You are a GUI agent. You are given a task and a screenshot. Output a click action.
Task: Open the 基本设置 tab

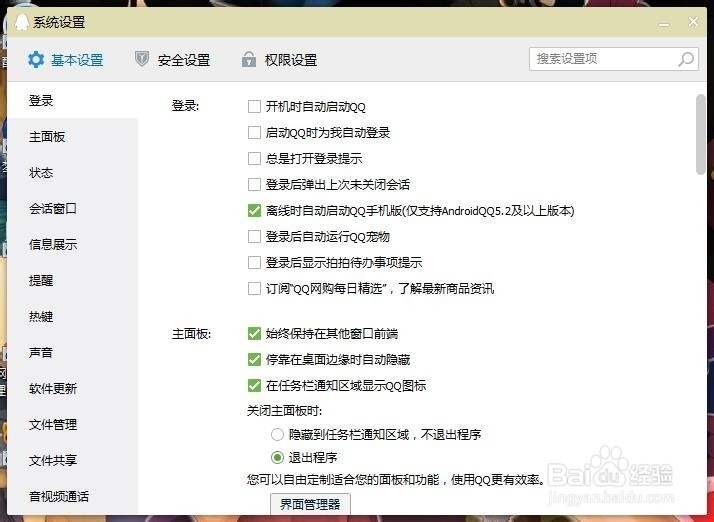click(x=66, y=60)
